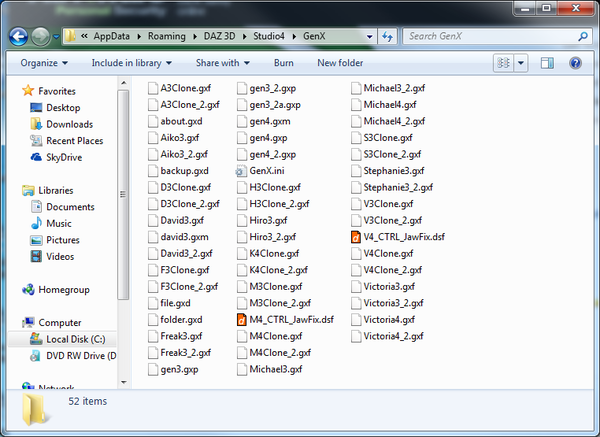Click navigation pane scroll down arrow
The image size is (600, 437).
tap(123, 382)
